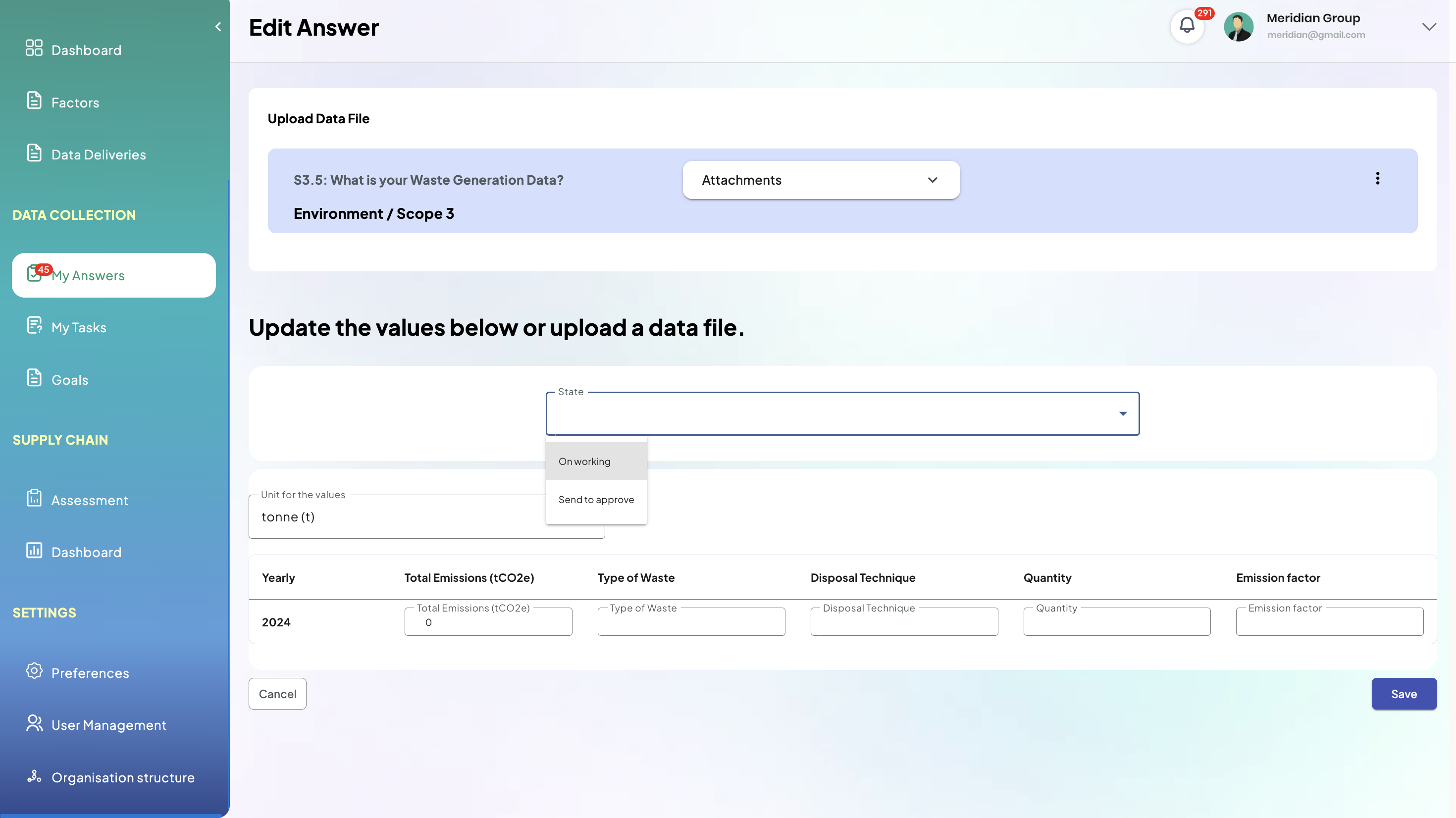Open the three-dot options menu for S3.5
The height and width of the screenshot is (818, 1456).
[1377, 179]
